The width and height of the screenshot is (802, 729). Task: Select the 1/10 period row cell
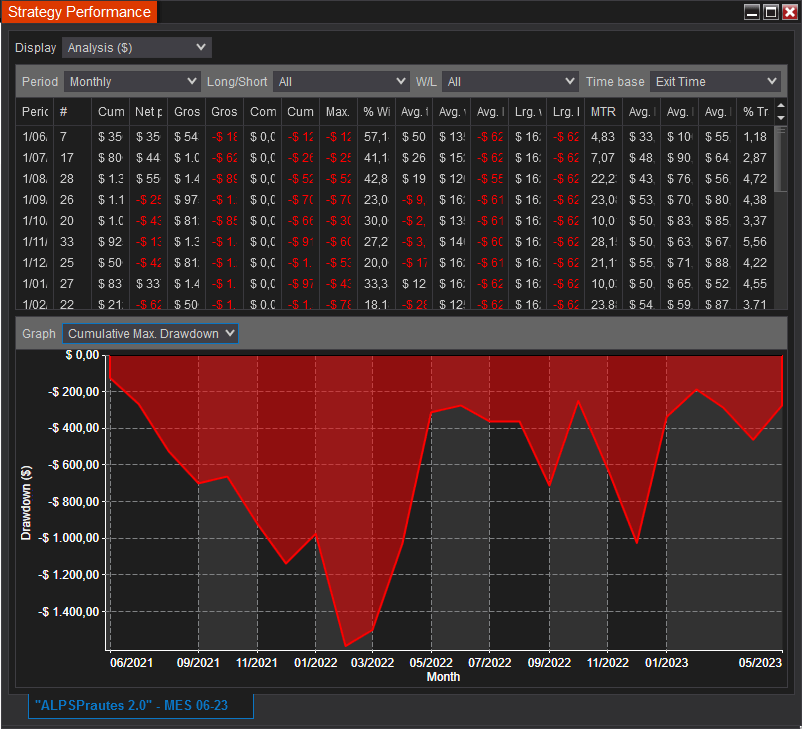[x=35, y=220]
